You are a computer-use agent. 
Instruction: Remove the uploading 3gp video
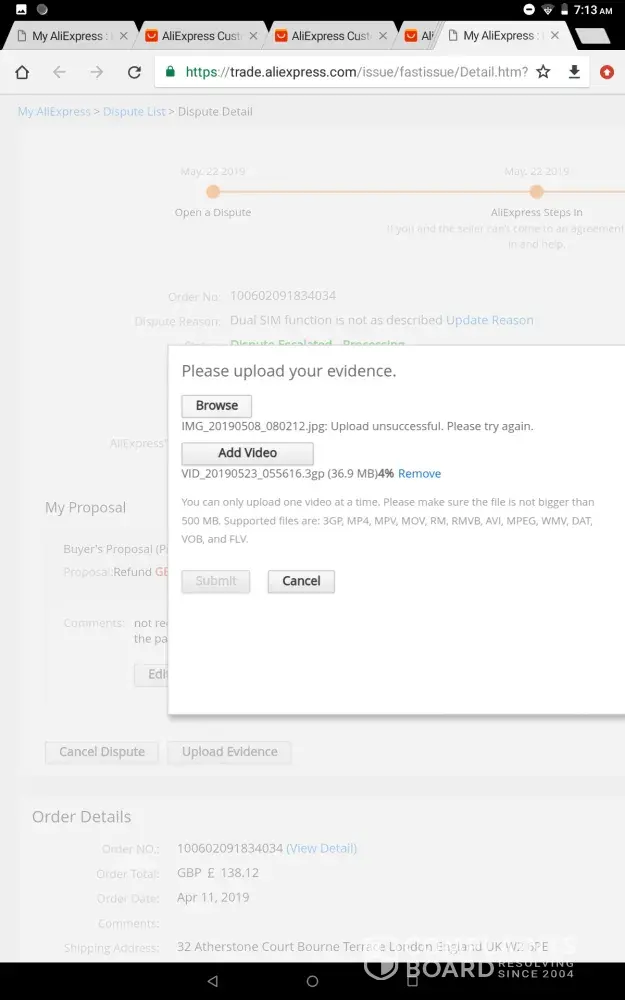click(x=420, y=473)
